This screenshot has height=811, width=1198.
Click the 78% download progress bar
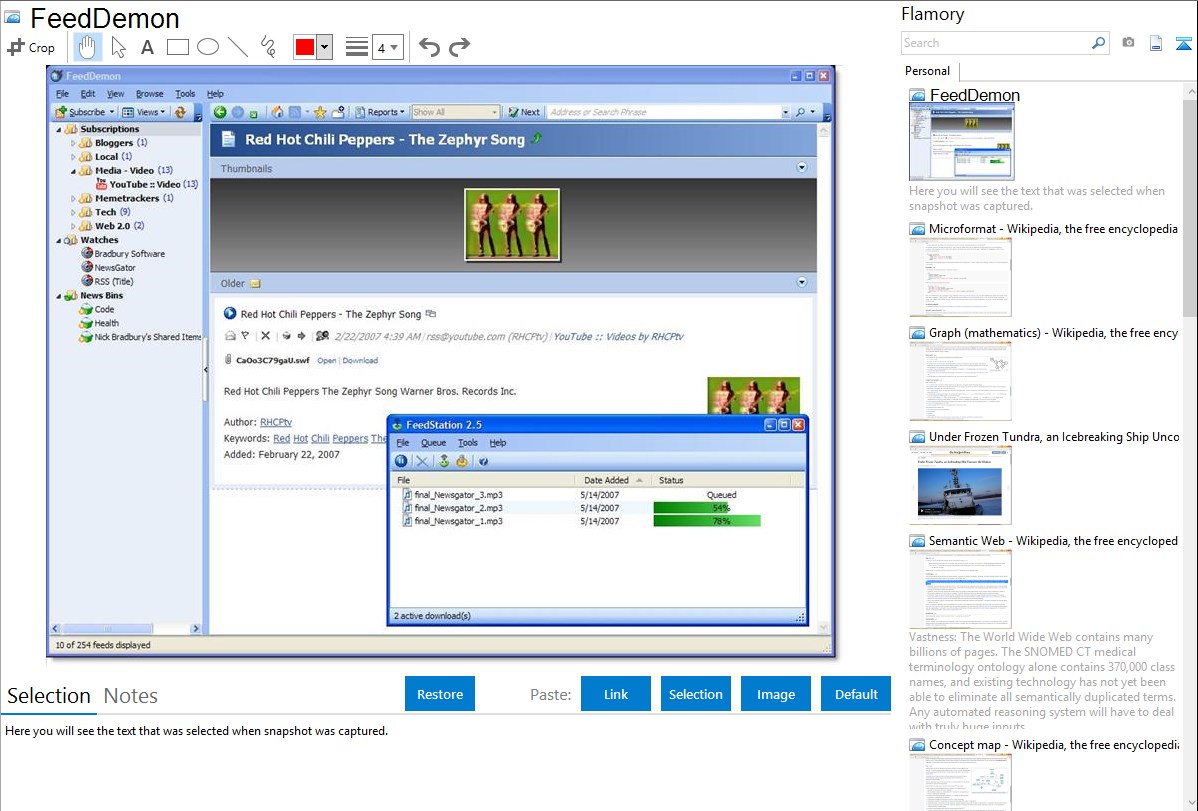tap(707, 521)
